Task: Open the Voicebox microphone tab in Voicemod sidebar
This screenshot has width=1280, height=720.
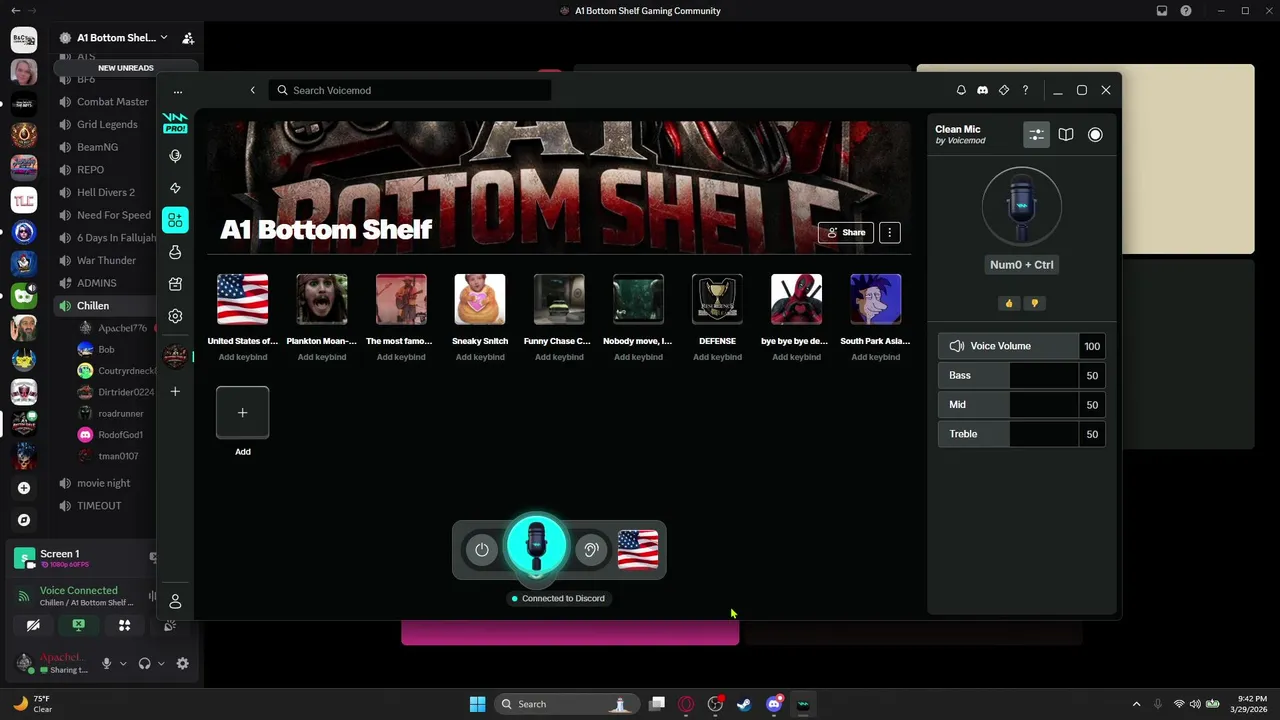Action: (175, 156)
